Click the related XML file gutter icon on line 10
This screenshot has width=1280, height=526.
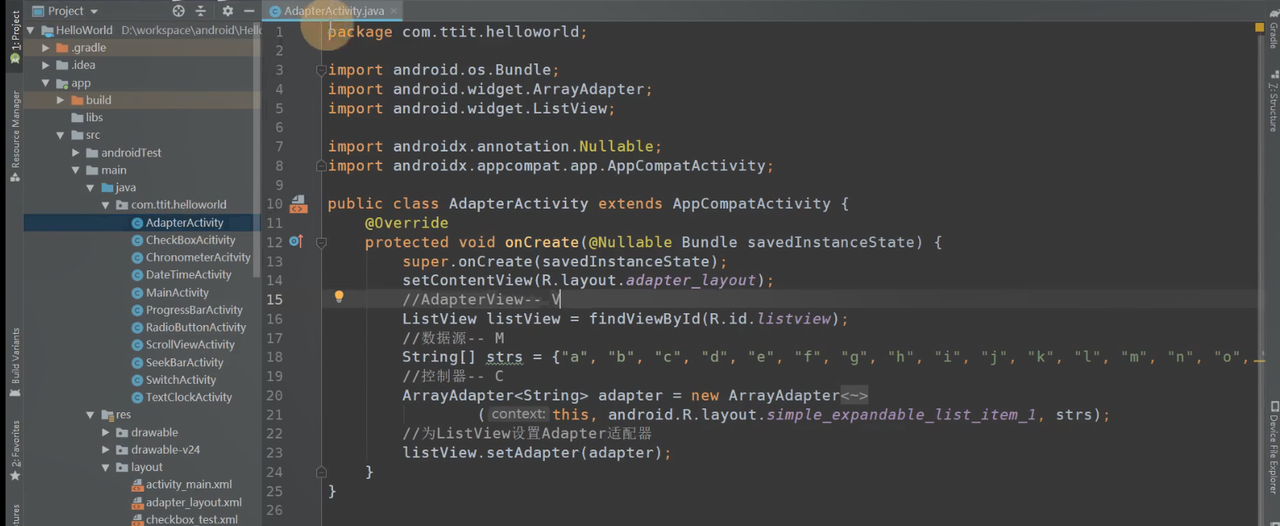298,204
